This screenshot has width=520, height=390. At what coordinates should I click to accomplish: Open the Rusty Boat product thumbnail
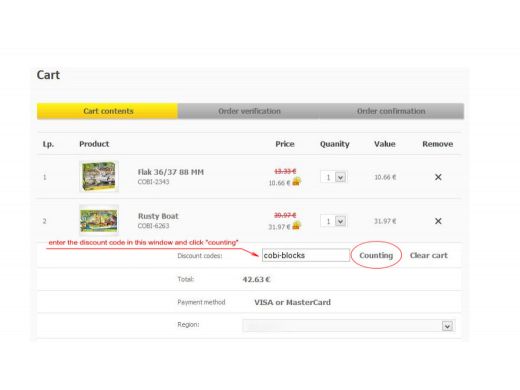click(99, 220)
